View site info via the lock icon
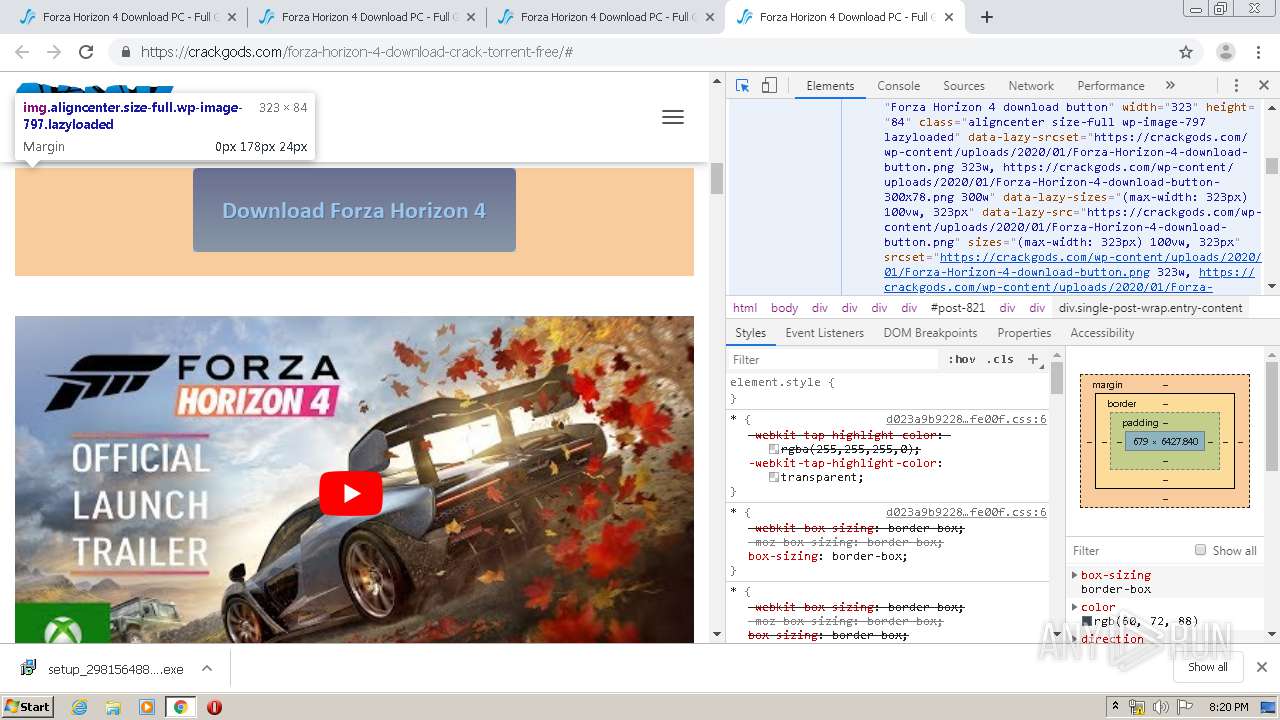 (125, 52)
